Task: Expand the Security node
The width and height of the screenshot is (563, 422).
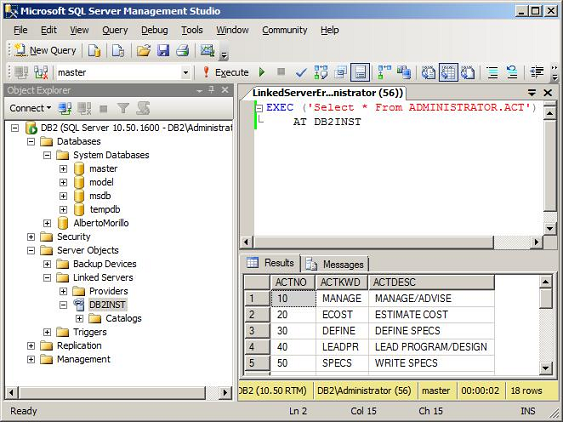Action: tap(31, 237)
